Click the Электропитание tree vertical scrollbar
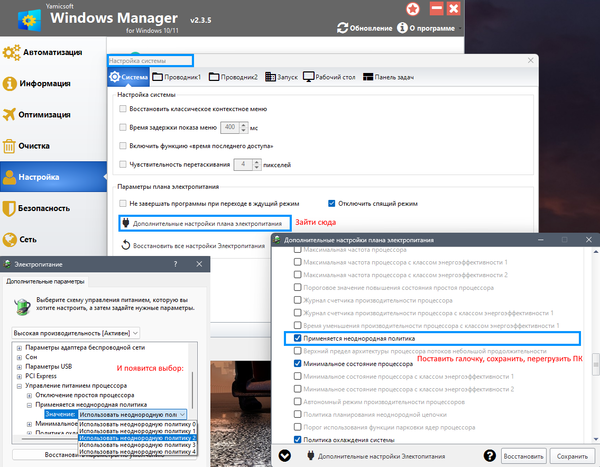 pos(193,390)
